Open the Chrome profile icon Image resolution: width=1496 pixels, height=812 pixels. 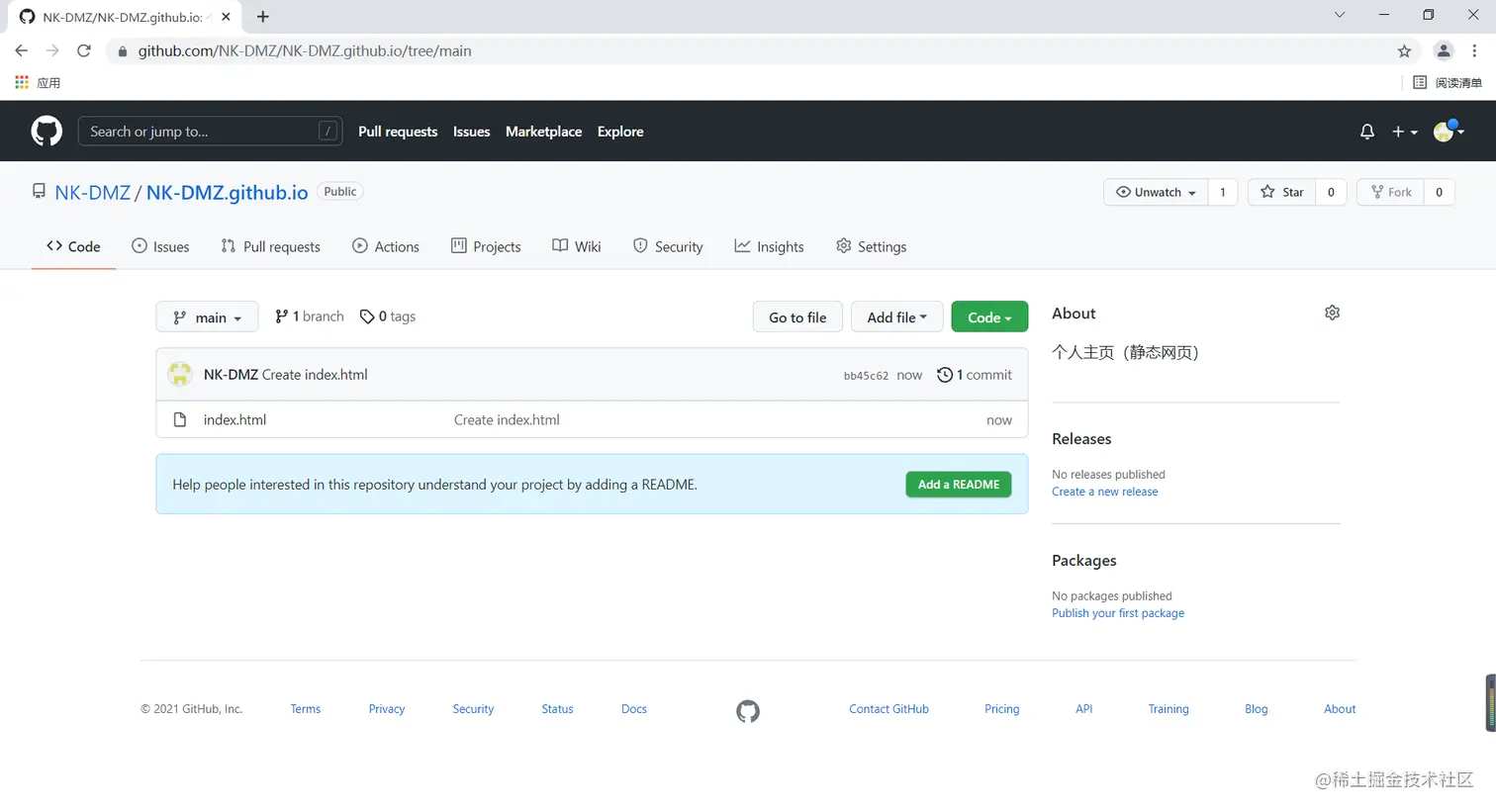click(x=1444, y=51)
